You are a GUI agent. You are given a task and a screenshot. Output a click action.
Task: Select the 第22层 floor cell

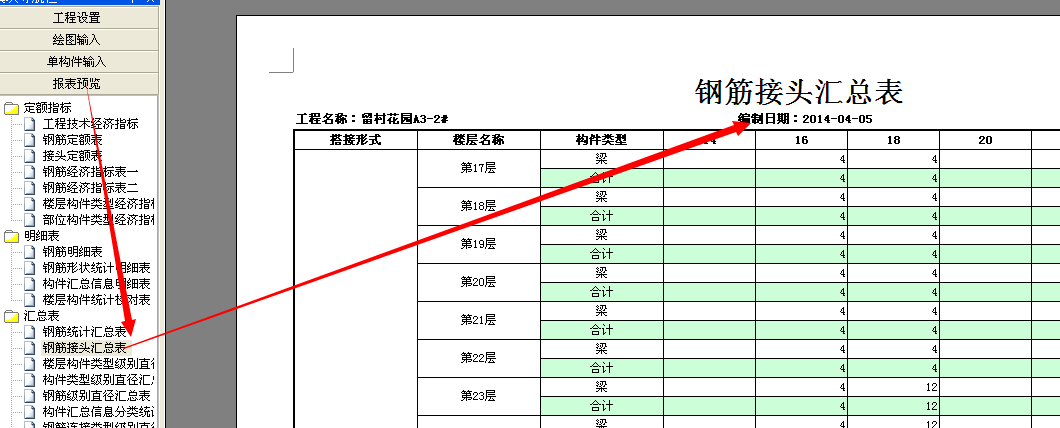479,358
